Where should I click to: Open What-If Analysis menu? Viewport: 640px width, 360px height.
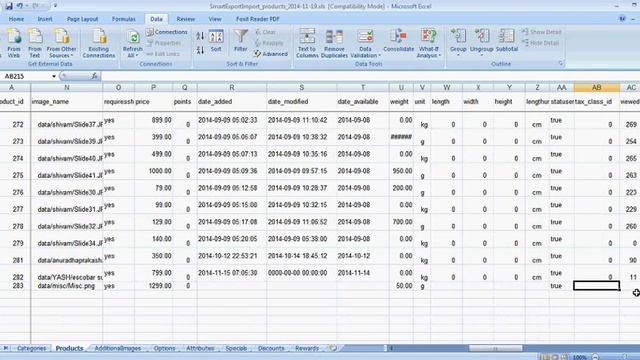coord(428,43)
